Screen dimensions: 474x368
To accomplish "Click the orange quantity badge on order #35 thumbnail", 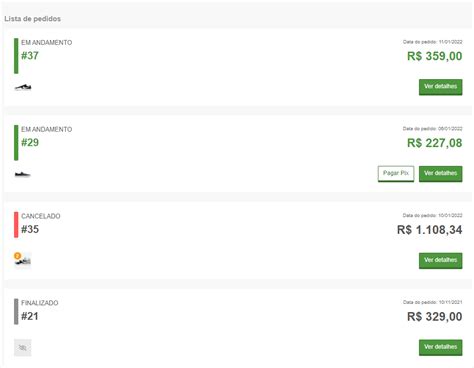I will coord(17,256).
